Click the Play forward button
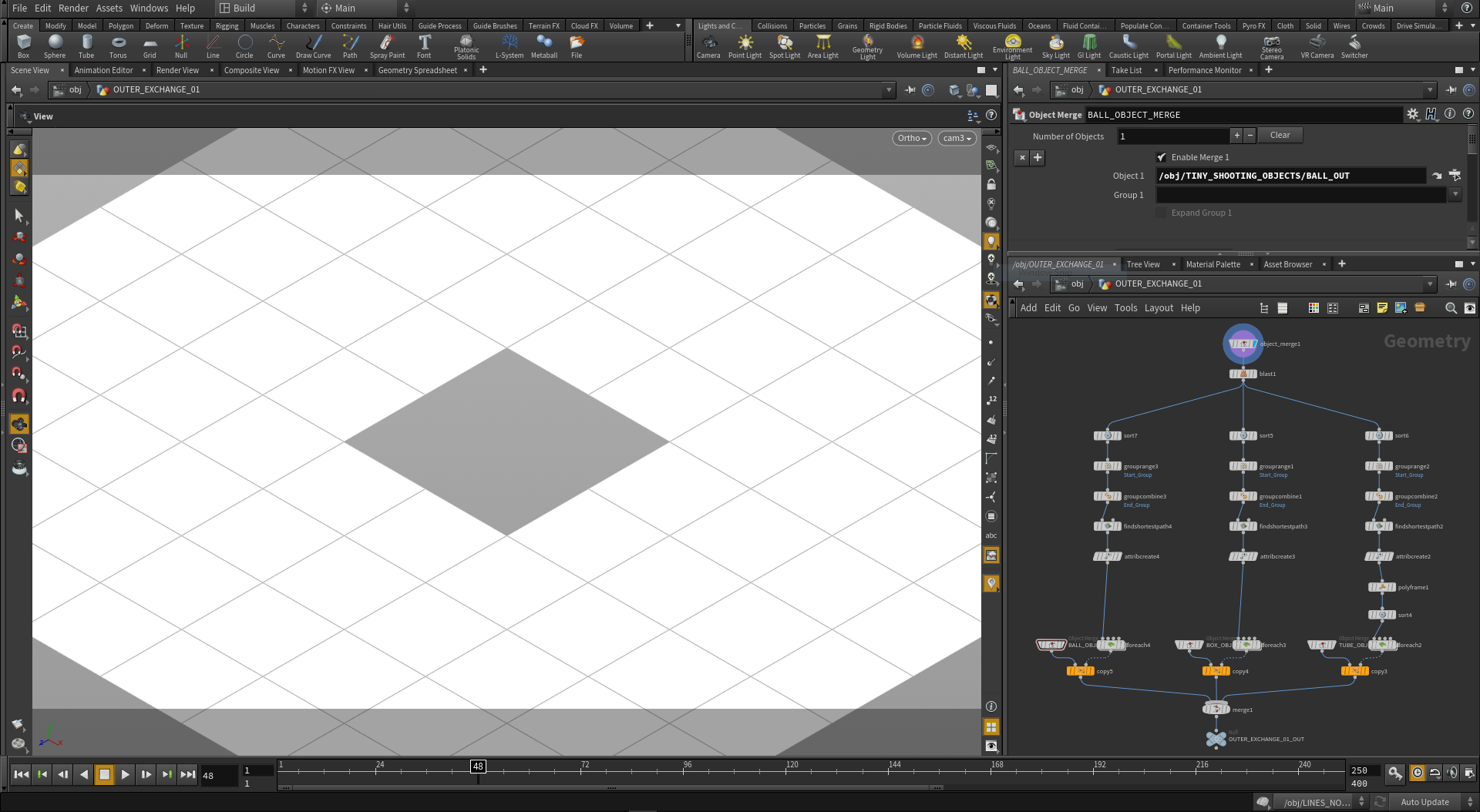1480x812 pixels. click(x=125, y=774)
